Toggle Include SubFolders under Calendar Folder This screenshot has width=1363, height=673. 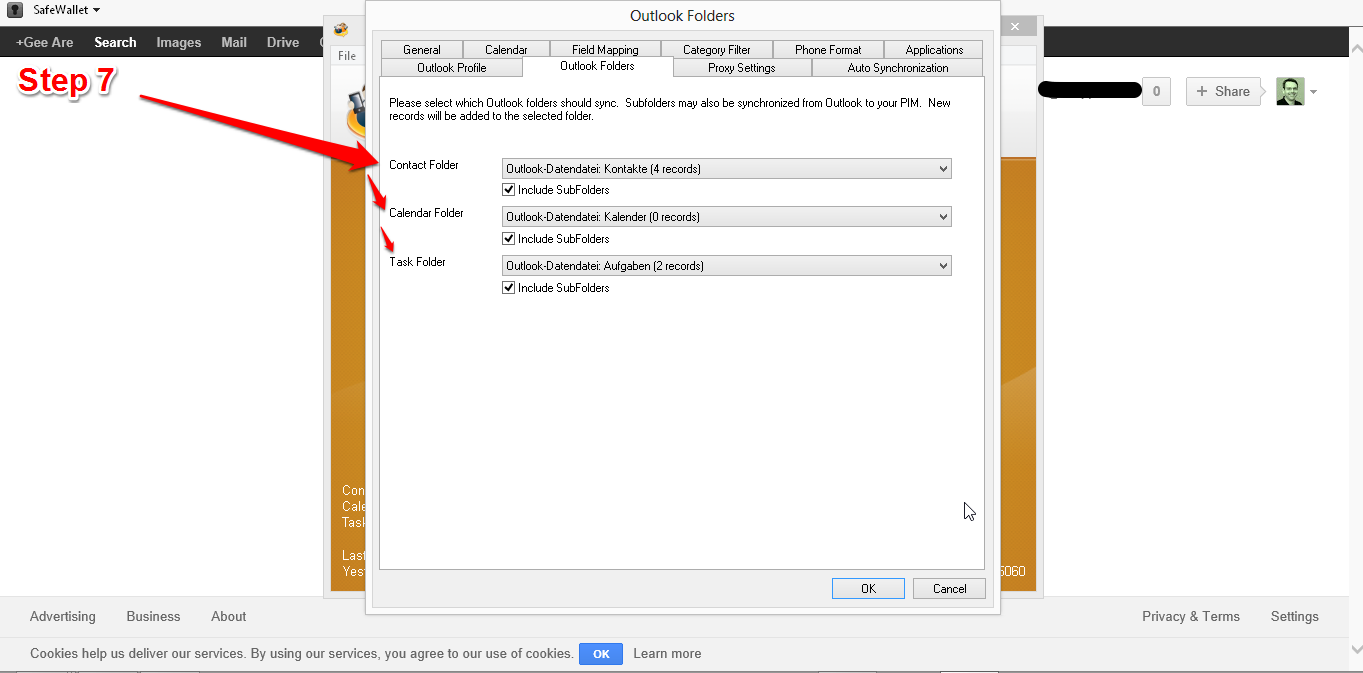(509, 239)
